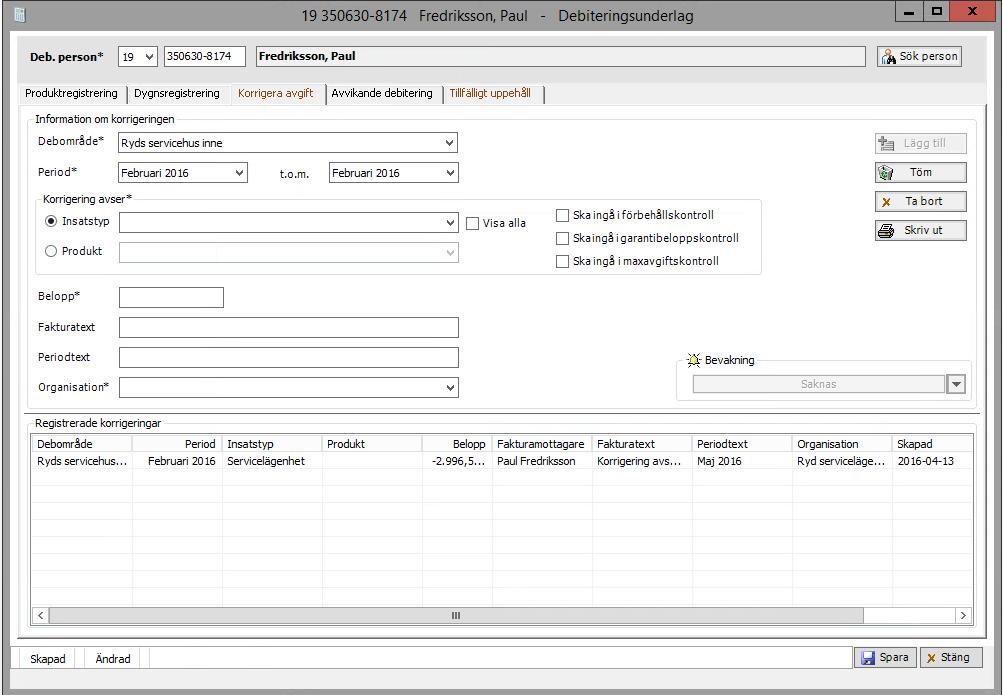Viewport: 1003px width, 695px height.
Task: Click the 2016-04-13 date cell
Action: click(932, 461)
